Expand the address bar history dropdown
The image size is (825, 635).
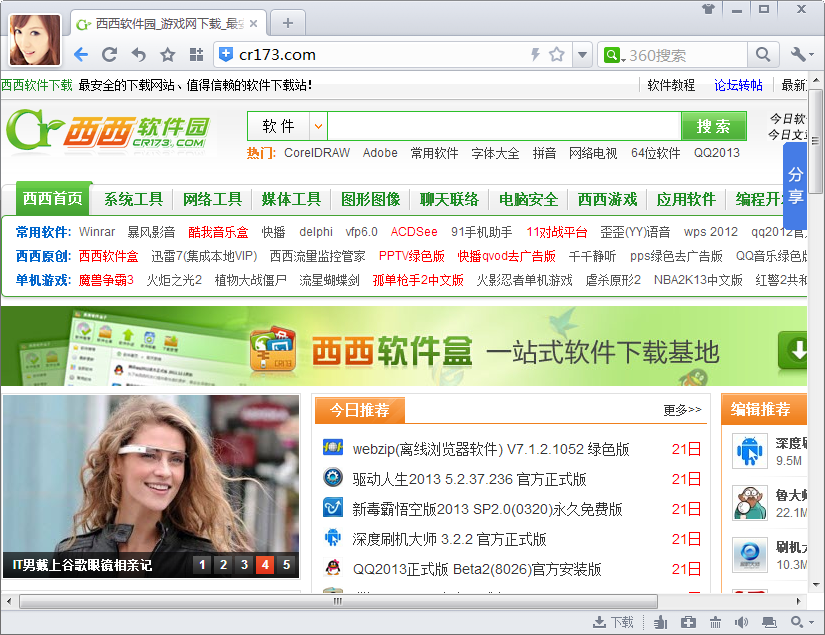582,55
